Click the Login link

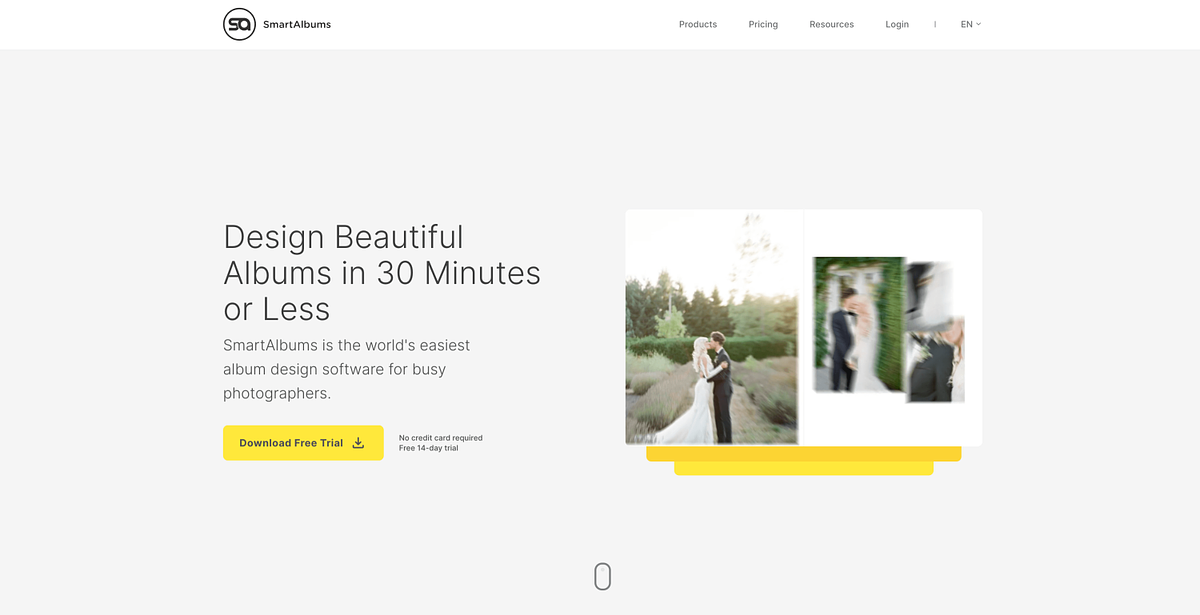(x=897, y=24)
